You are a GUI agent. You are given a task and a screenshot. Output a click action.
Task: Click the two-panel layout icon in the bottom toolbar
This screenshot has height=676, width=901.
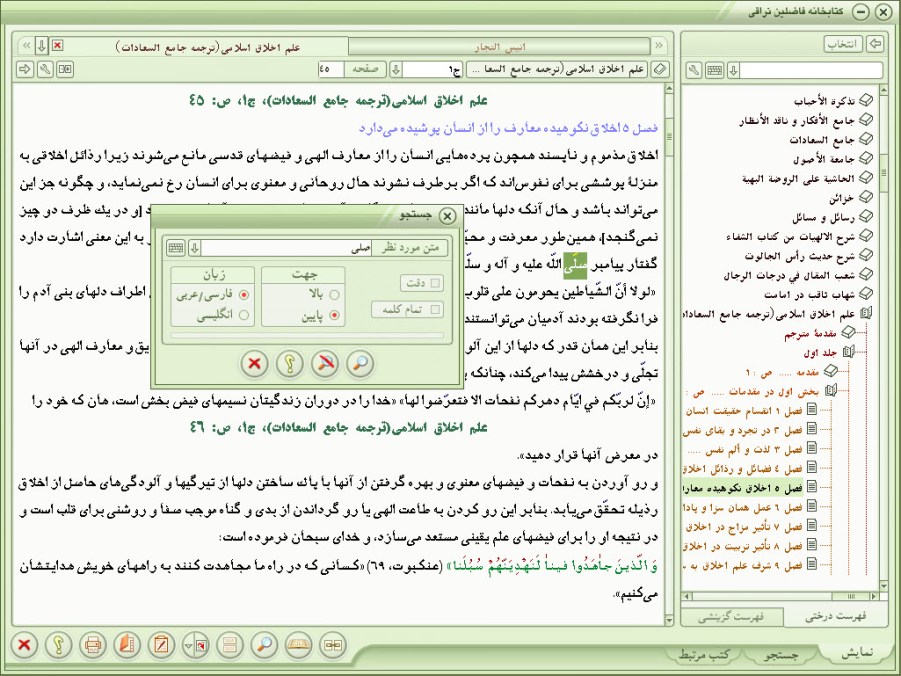pos(230,644)
